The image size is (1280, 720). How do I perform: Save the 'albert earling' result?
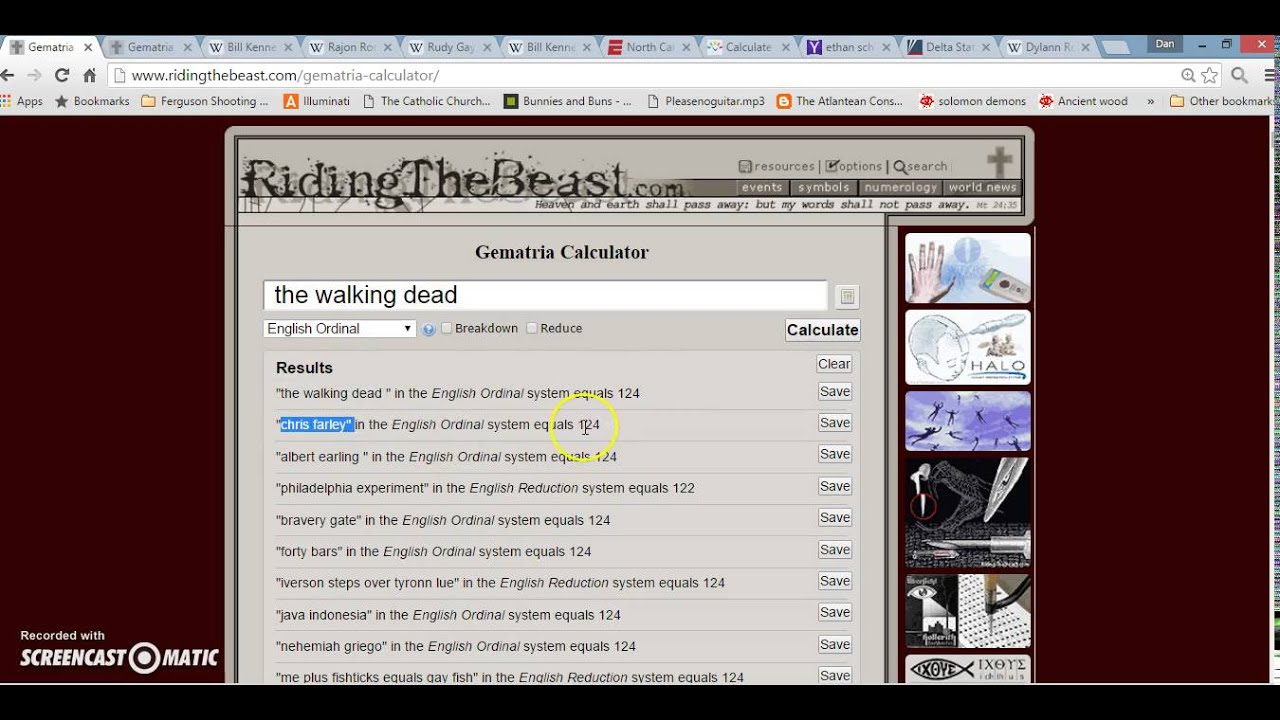[835, 454]
